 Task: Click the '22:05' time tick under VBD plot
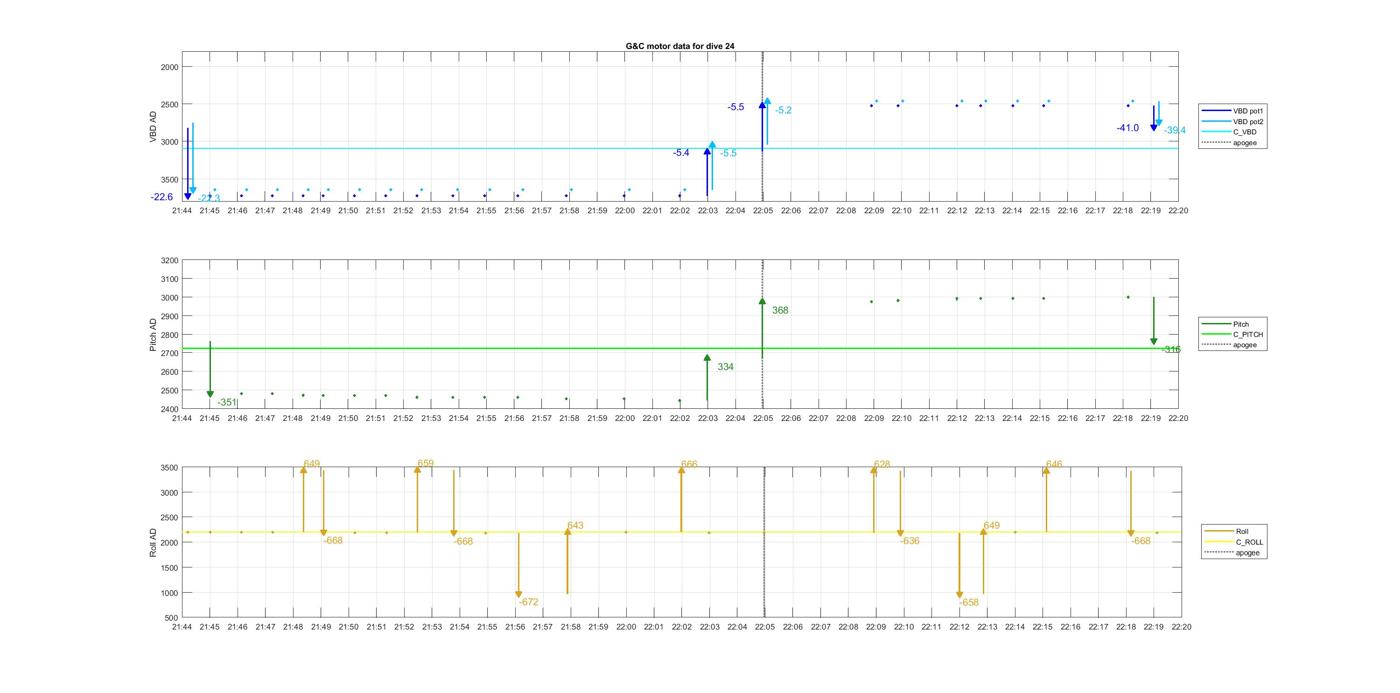click(x=763, y=210)
